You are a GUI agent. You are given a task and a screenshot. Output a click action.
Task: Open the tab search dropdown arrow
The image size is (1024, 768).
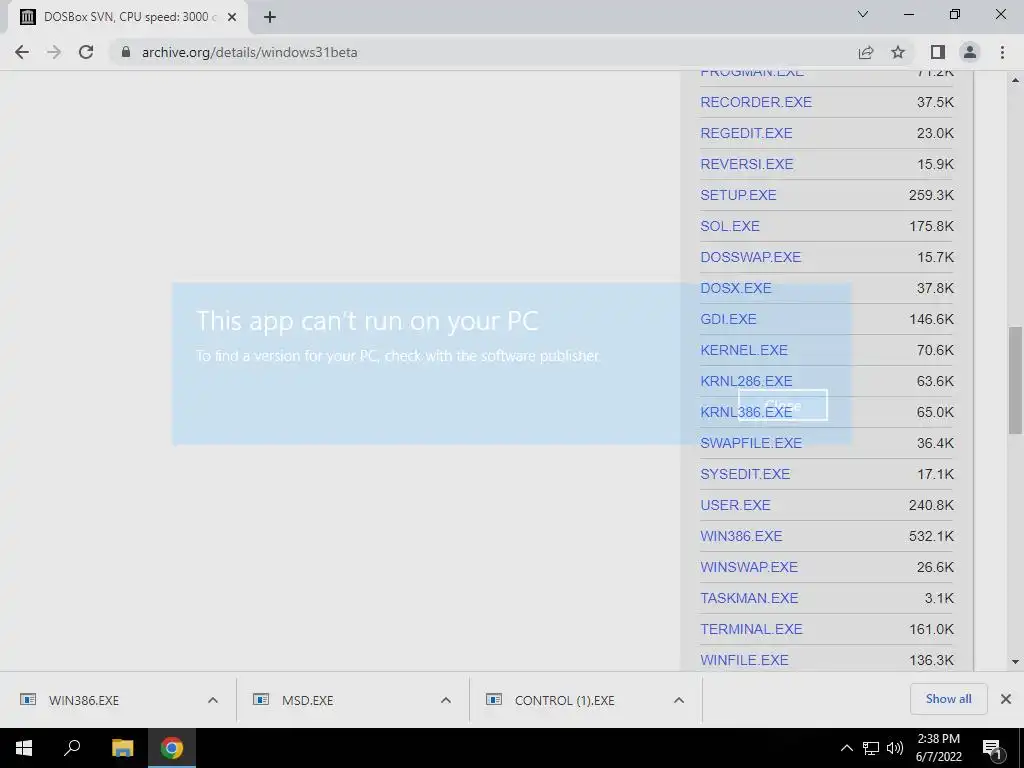point(863,14)
